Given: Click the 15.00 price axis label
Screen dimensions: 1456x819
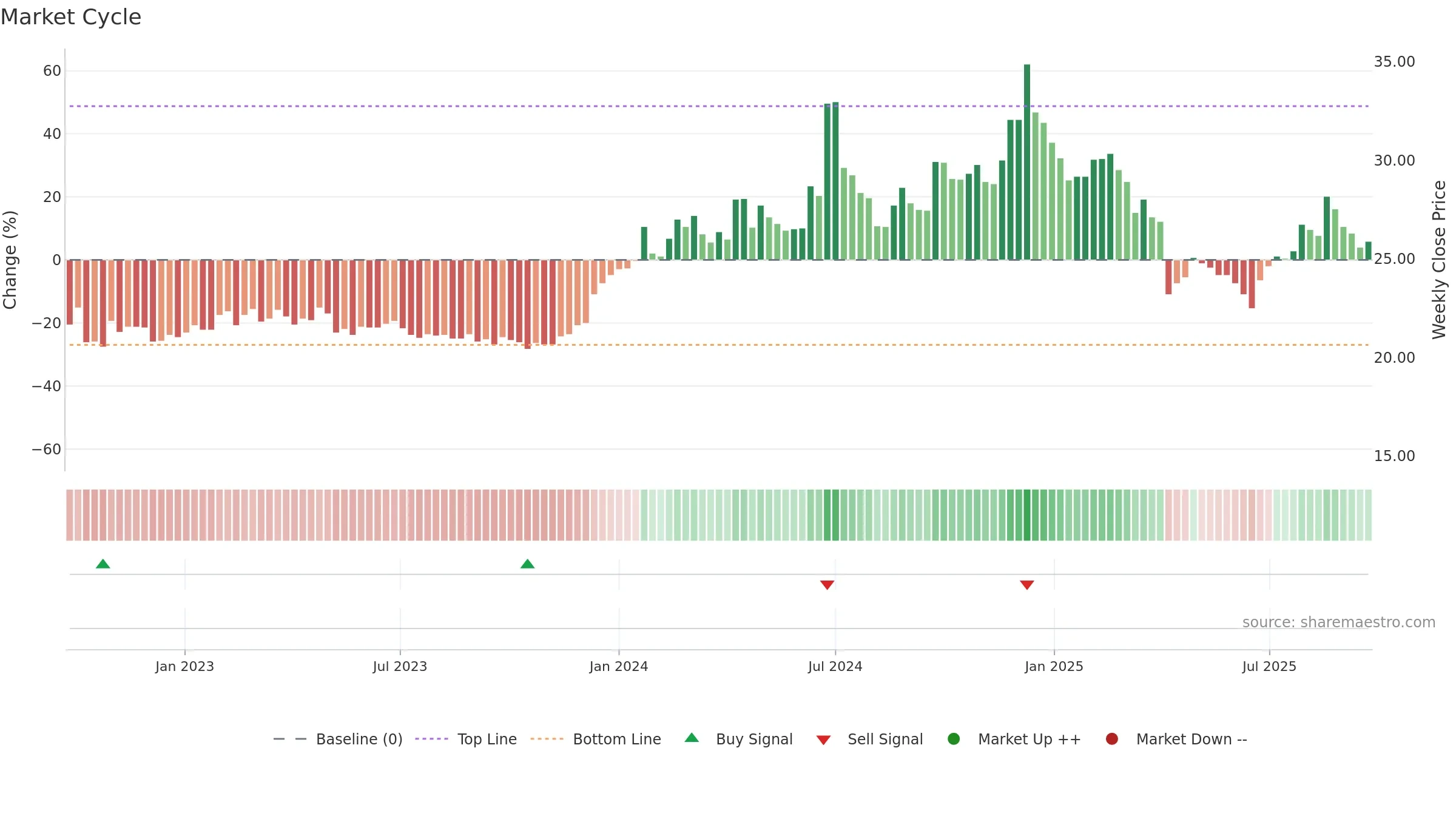Looking at the screenshot, I should pos(1394,456).
